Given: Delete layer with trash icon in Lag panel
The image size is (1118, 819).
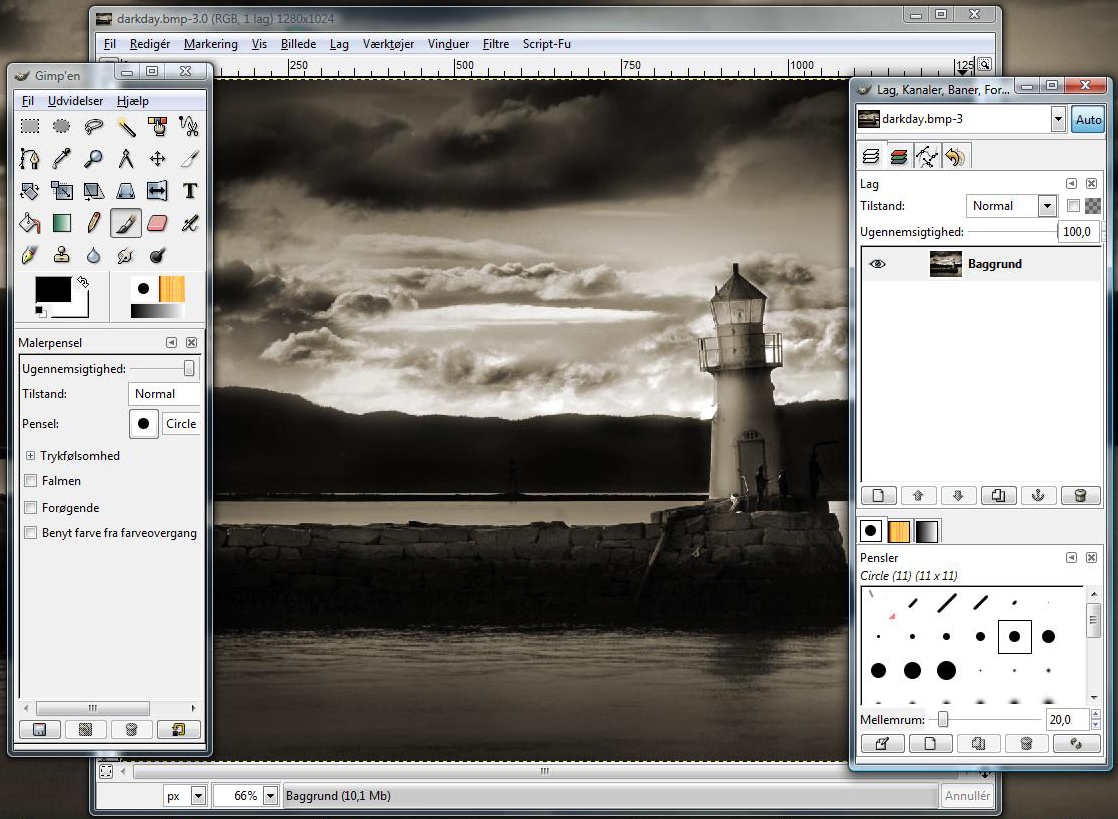Looking at the screenshot, I should pyautogui.click(x=1080, y=495).
